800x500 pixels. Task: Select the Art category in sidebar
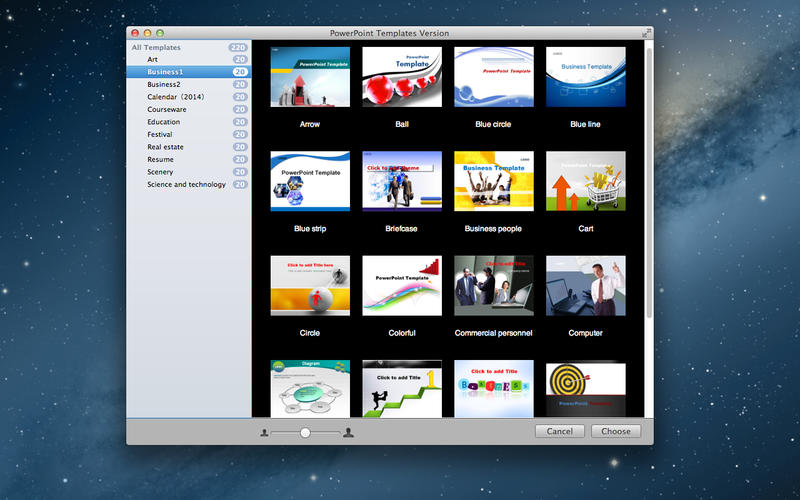[x=153, y=60]
